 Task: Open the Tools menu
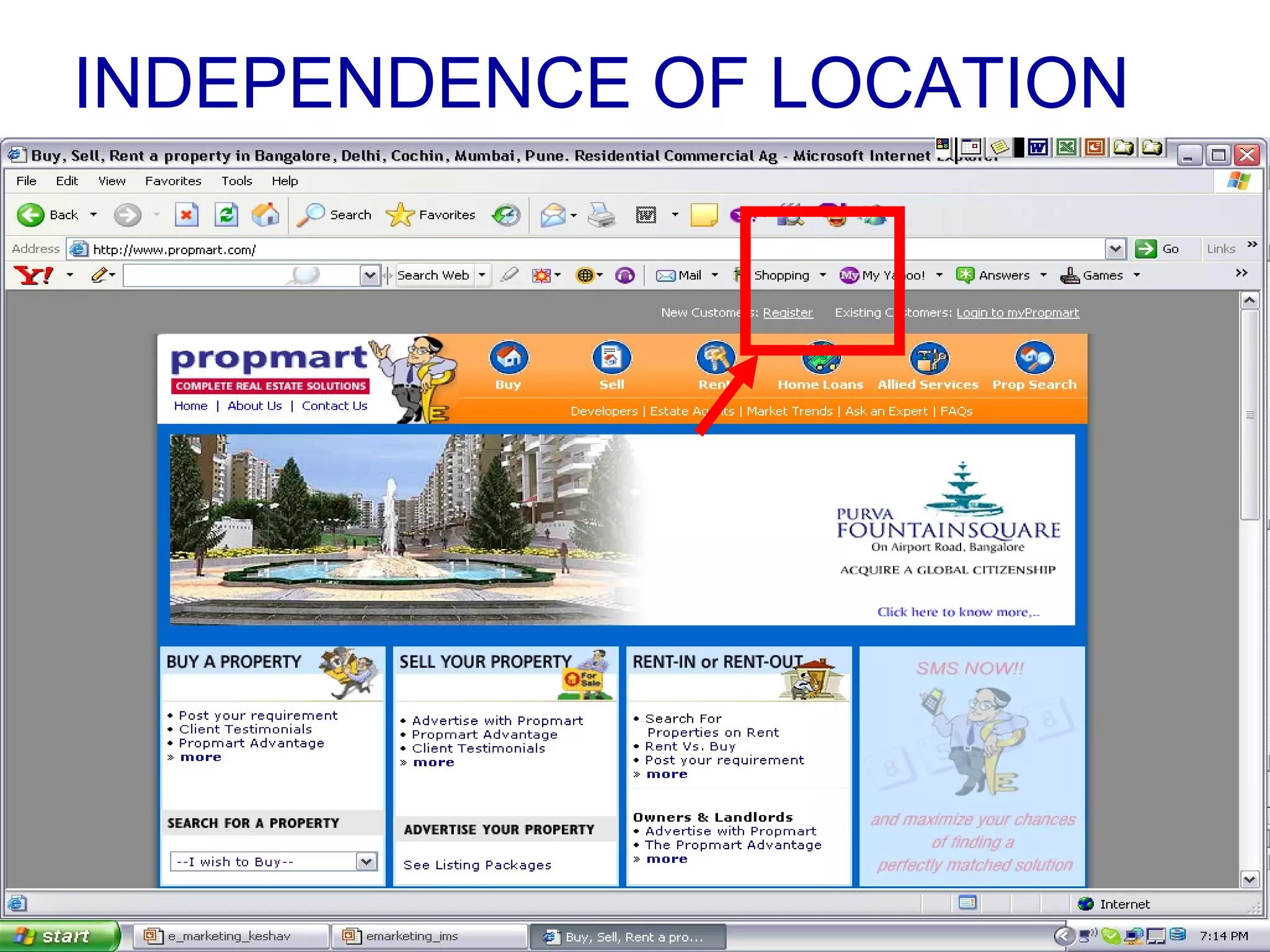pyautogui.click(x=237, y=181)
